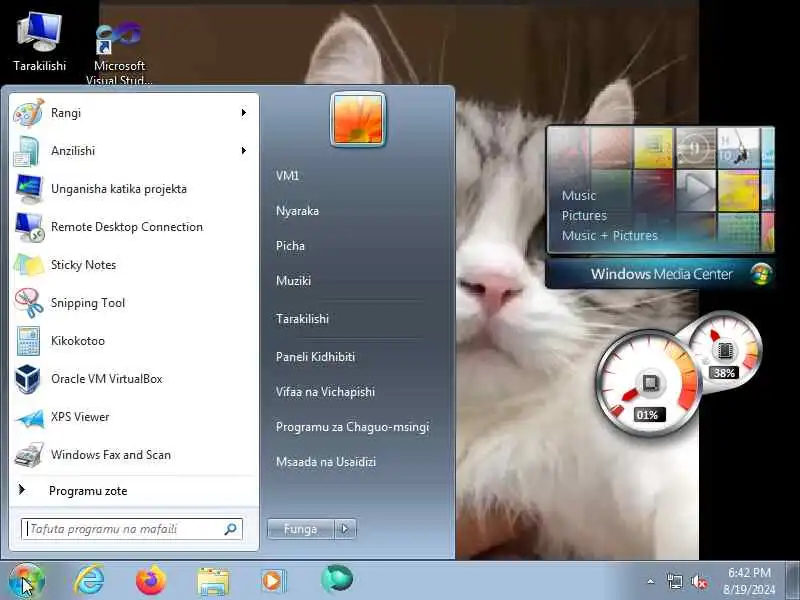Open Nyaraka documents

coord(297,211)
